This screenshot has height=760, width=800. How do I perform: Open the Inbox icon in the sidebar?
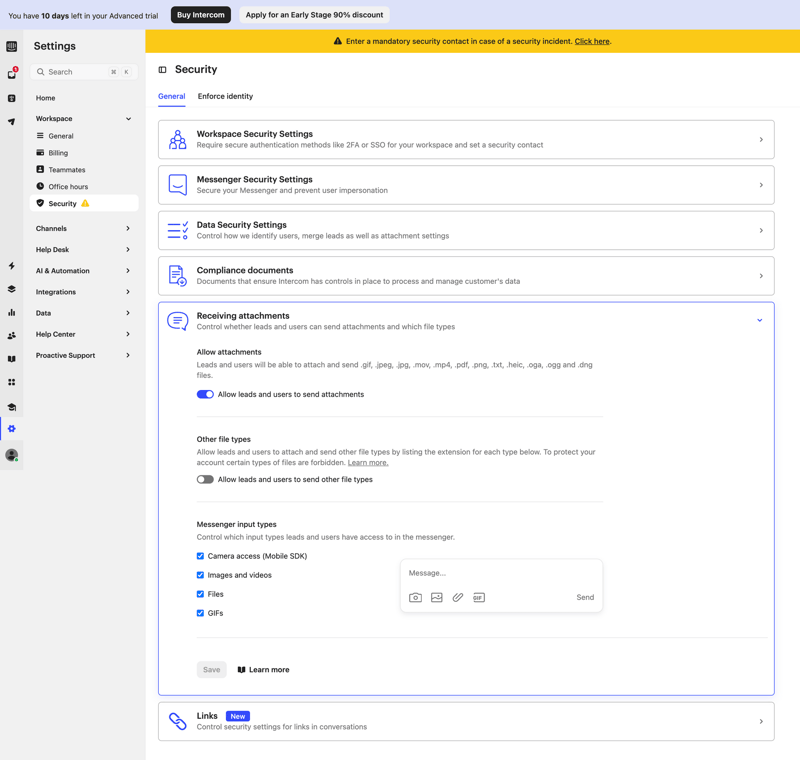[12, 72]
